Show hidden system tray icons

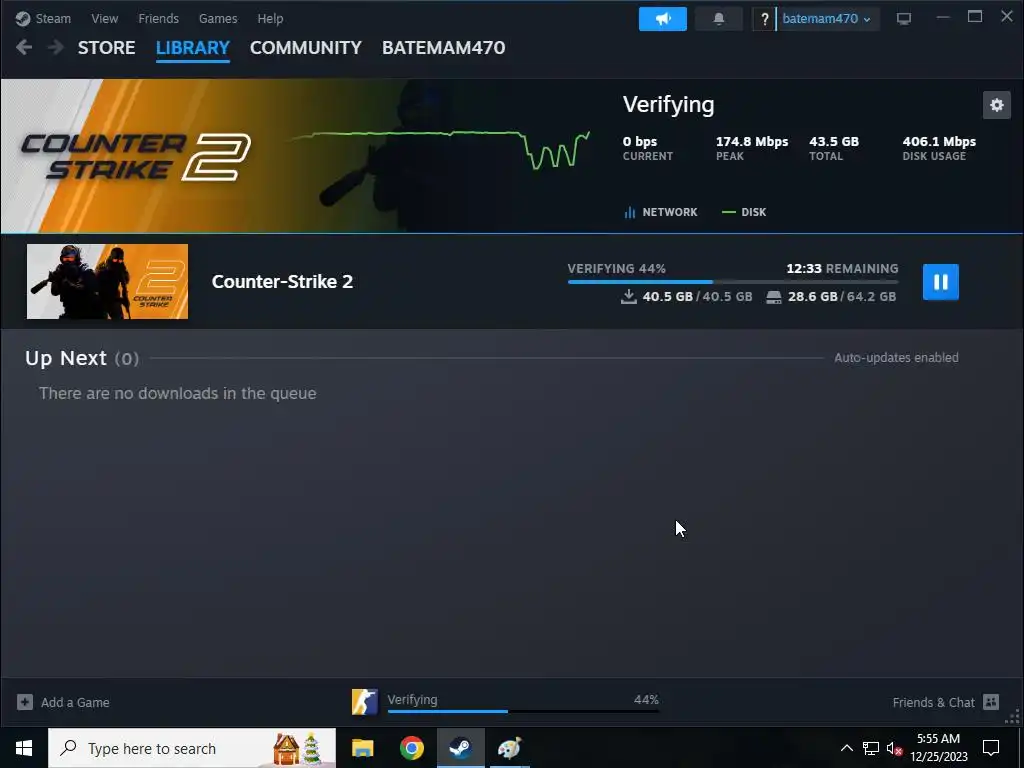tap(846, 748)
